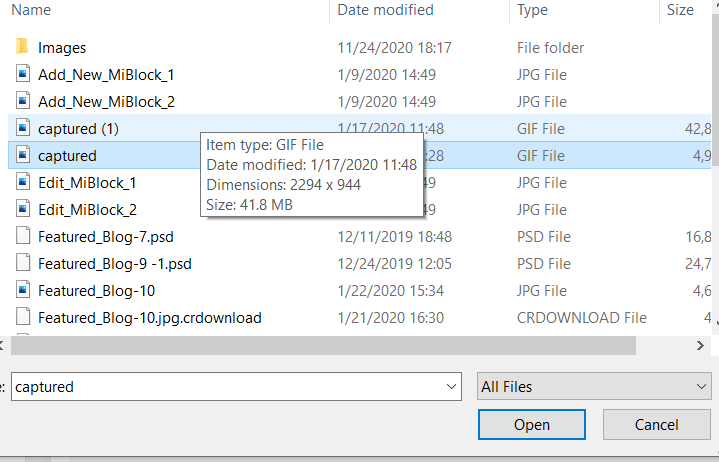The image size is (719, 462).
Task: Click the Featured_Blog-10 JPG image icon
Action: pyautogui.click(x=23, y=290)
